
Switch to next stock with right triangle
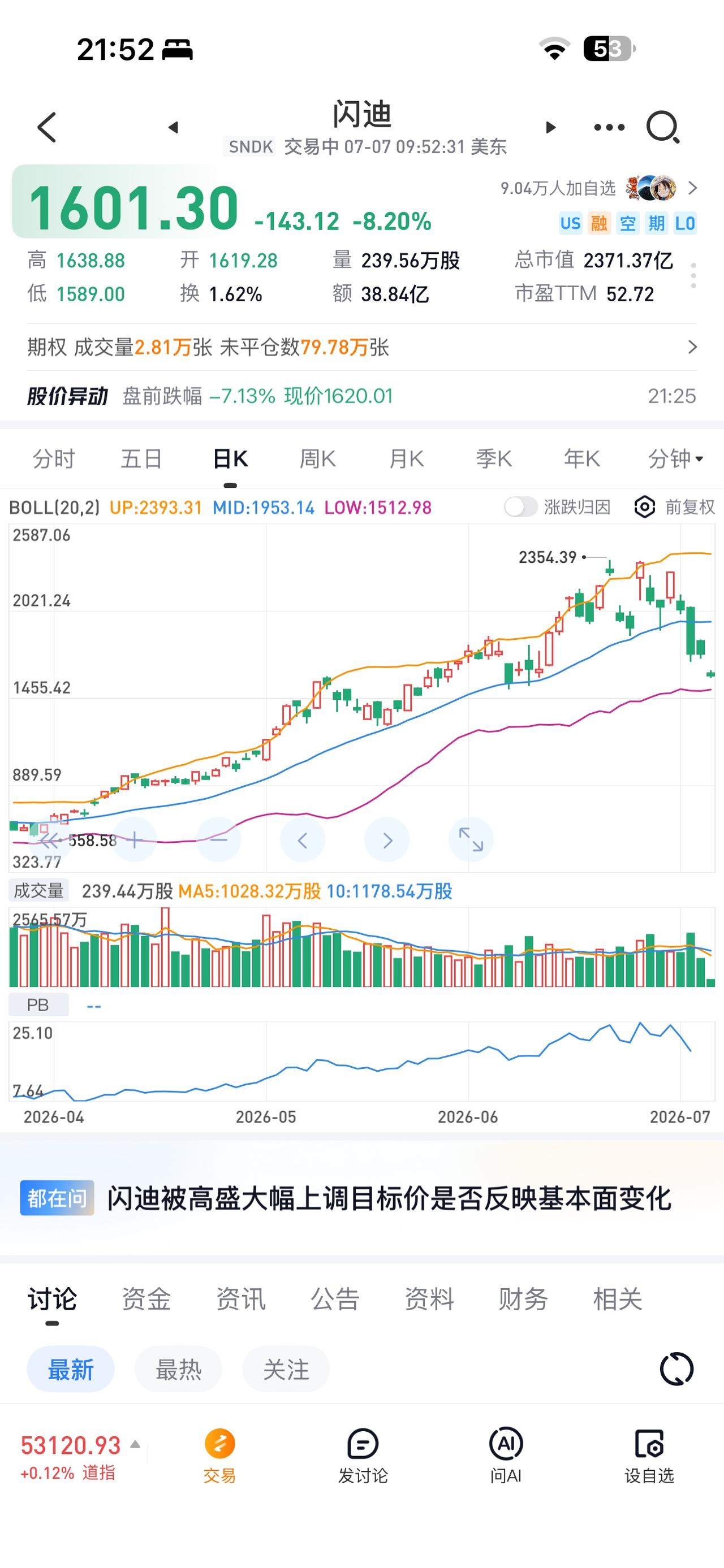point(550,127)
